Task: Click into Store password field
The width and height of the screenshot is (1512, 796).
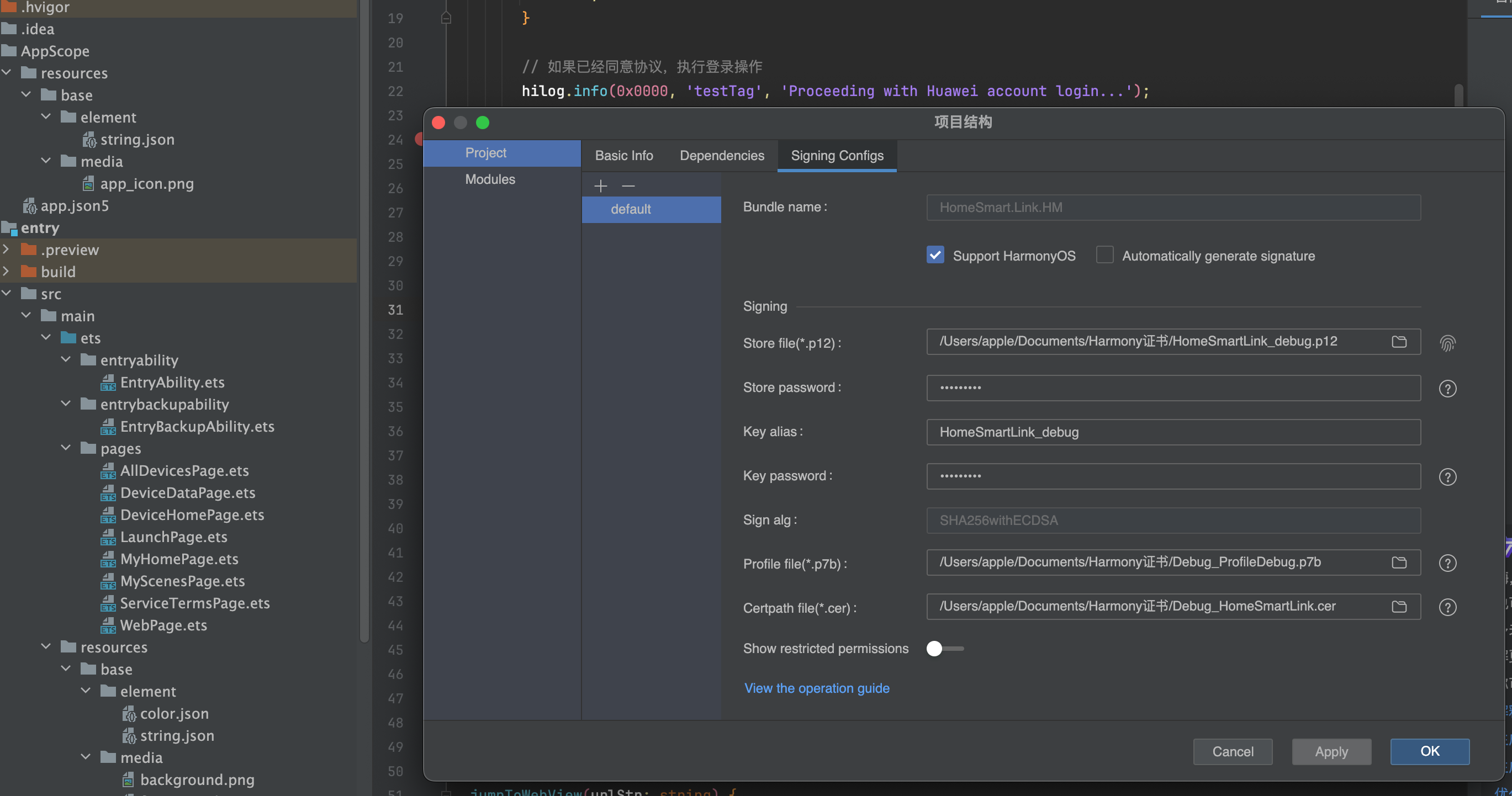Action: (1173, 388)
